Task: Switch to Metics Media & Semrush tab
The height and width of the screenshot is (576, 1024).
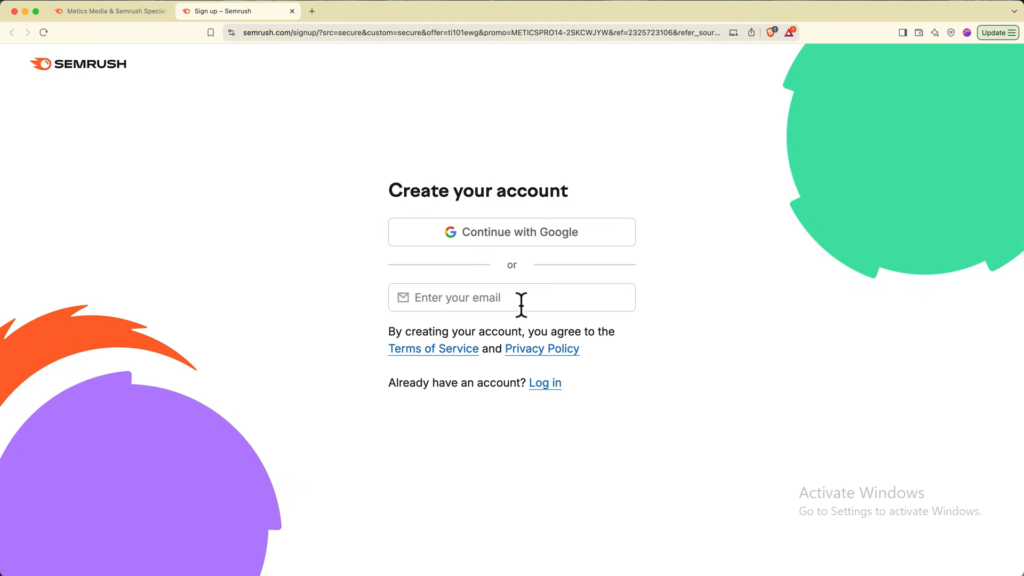Action: (110, 11)
